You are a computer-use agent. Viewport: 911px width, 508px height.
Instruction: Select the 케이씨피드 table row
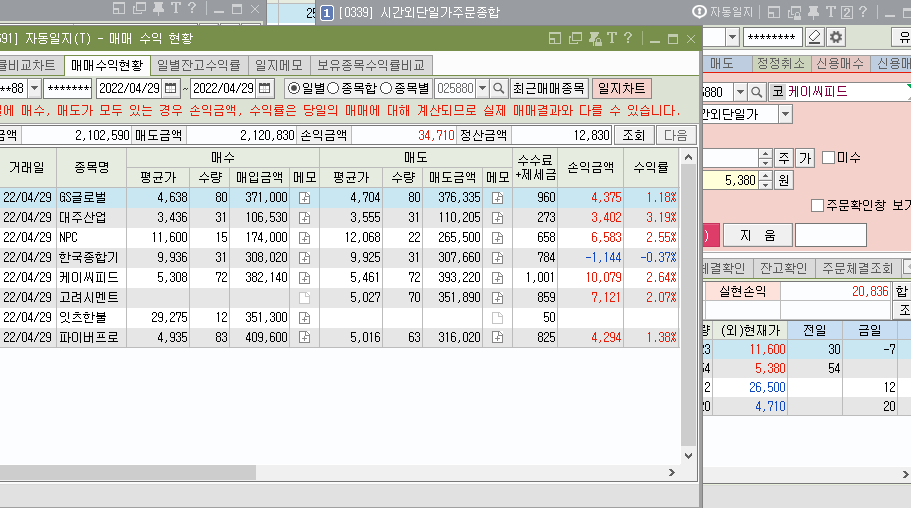point(339,278)
